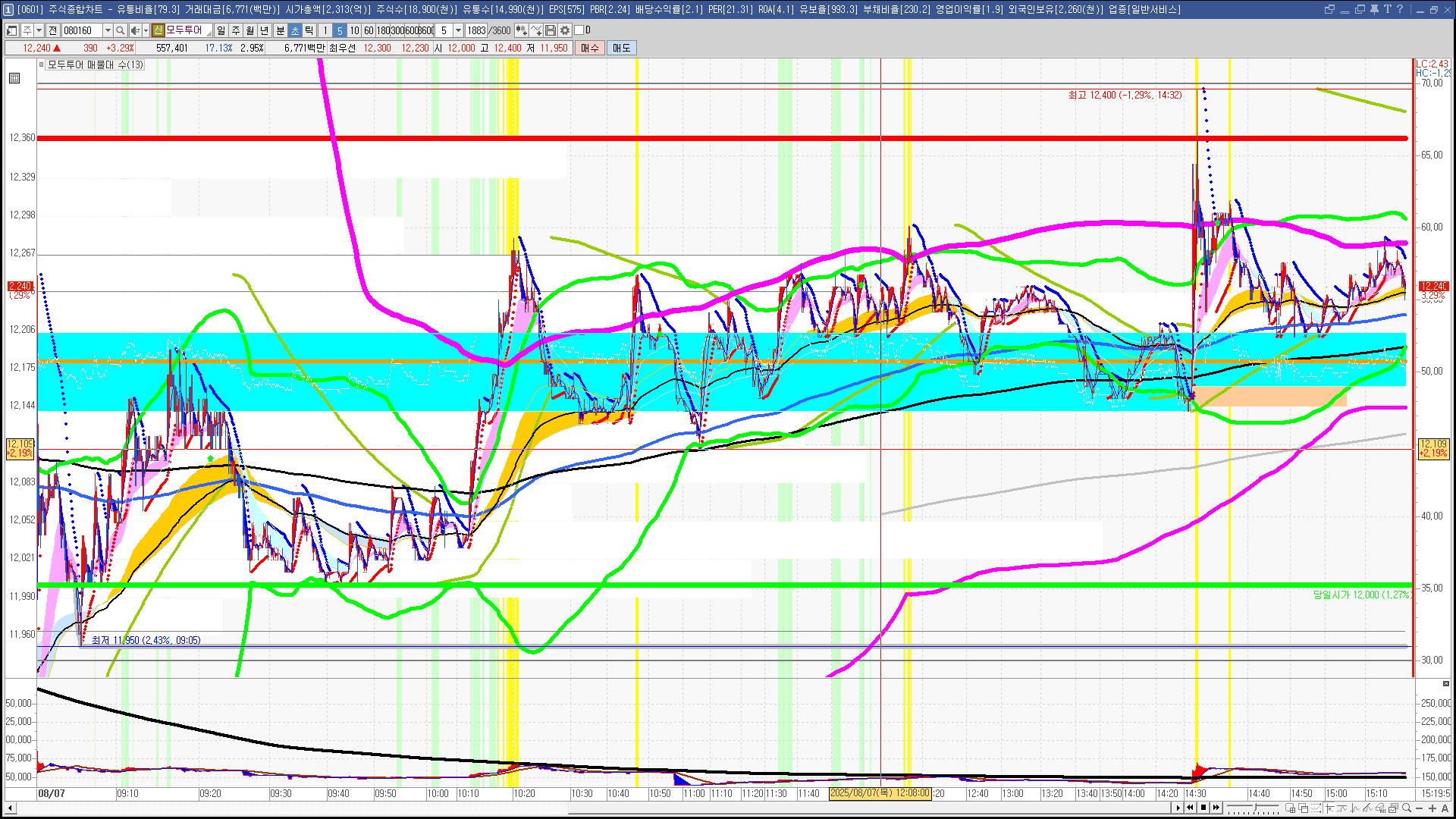This screenshot has height=819, width=1456.
Task: Click the stock code search magnifier icon
Action: coord(120,30)
